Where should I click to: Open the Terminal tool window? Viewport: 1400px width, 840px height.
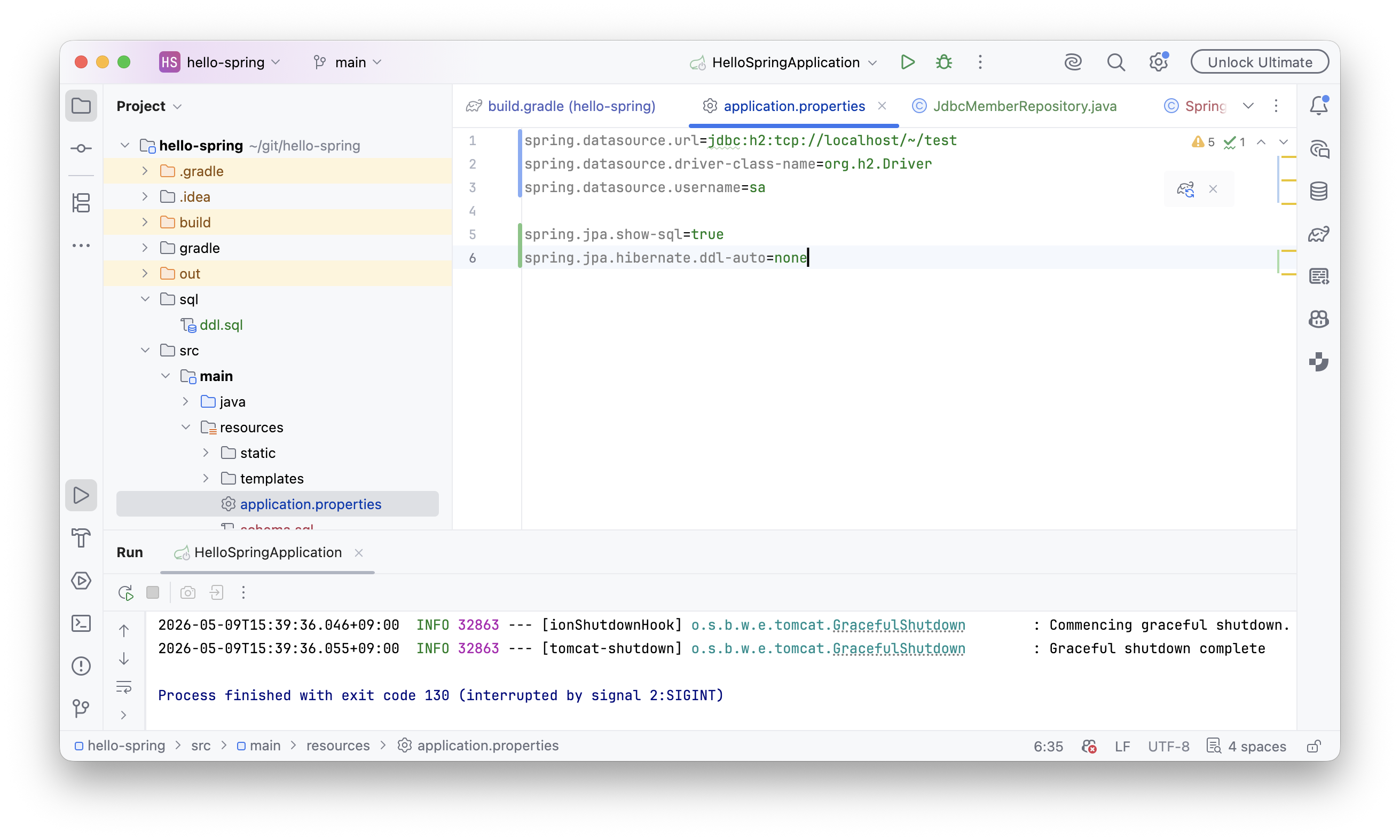pos(81,623)
